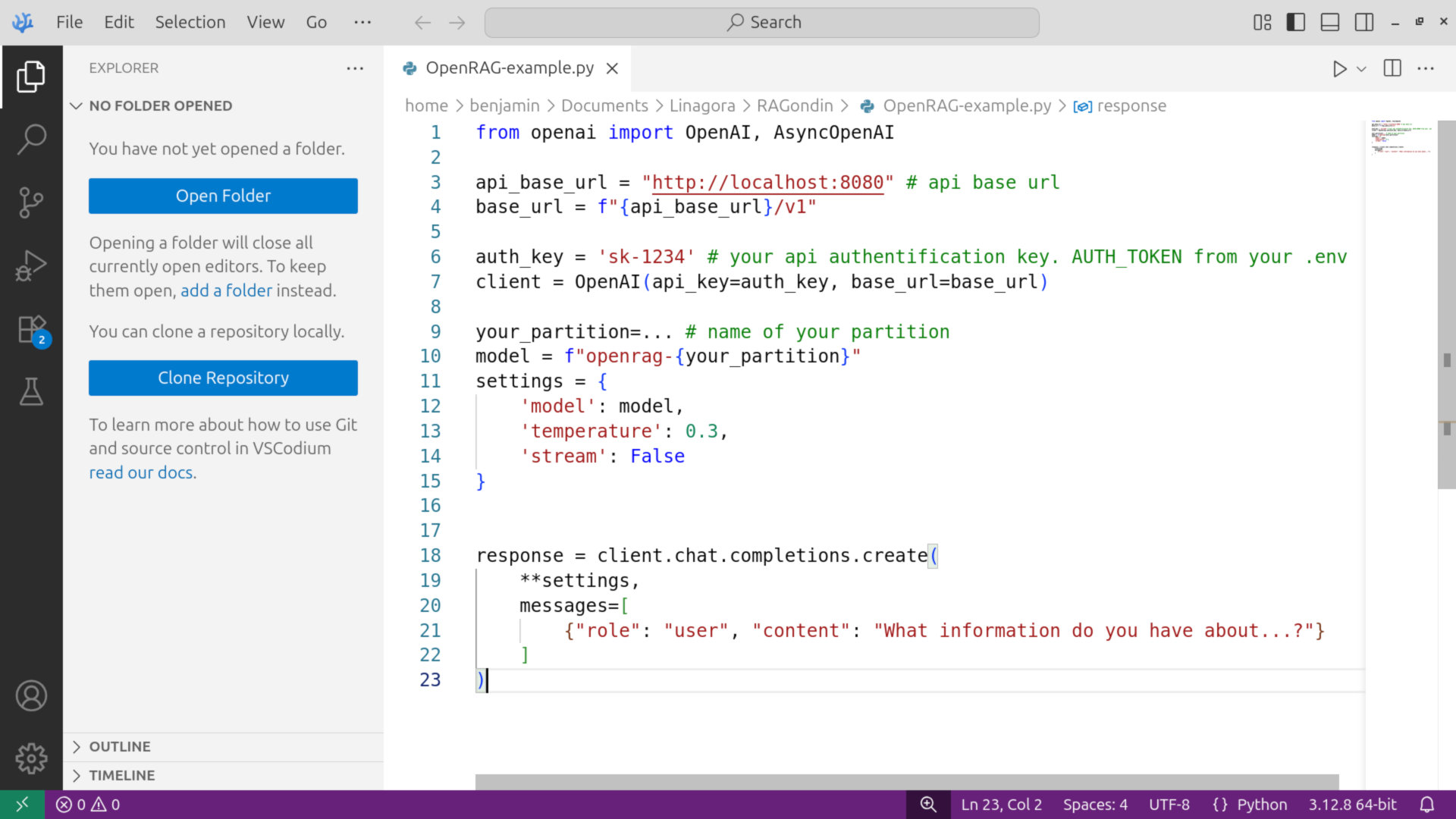Toggle the secondary side bar
1456x819 pixels.
(1364, 23)
